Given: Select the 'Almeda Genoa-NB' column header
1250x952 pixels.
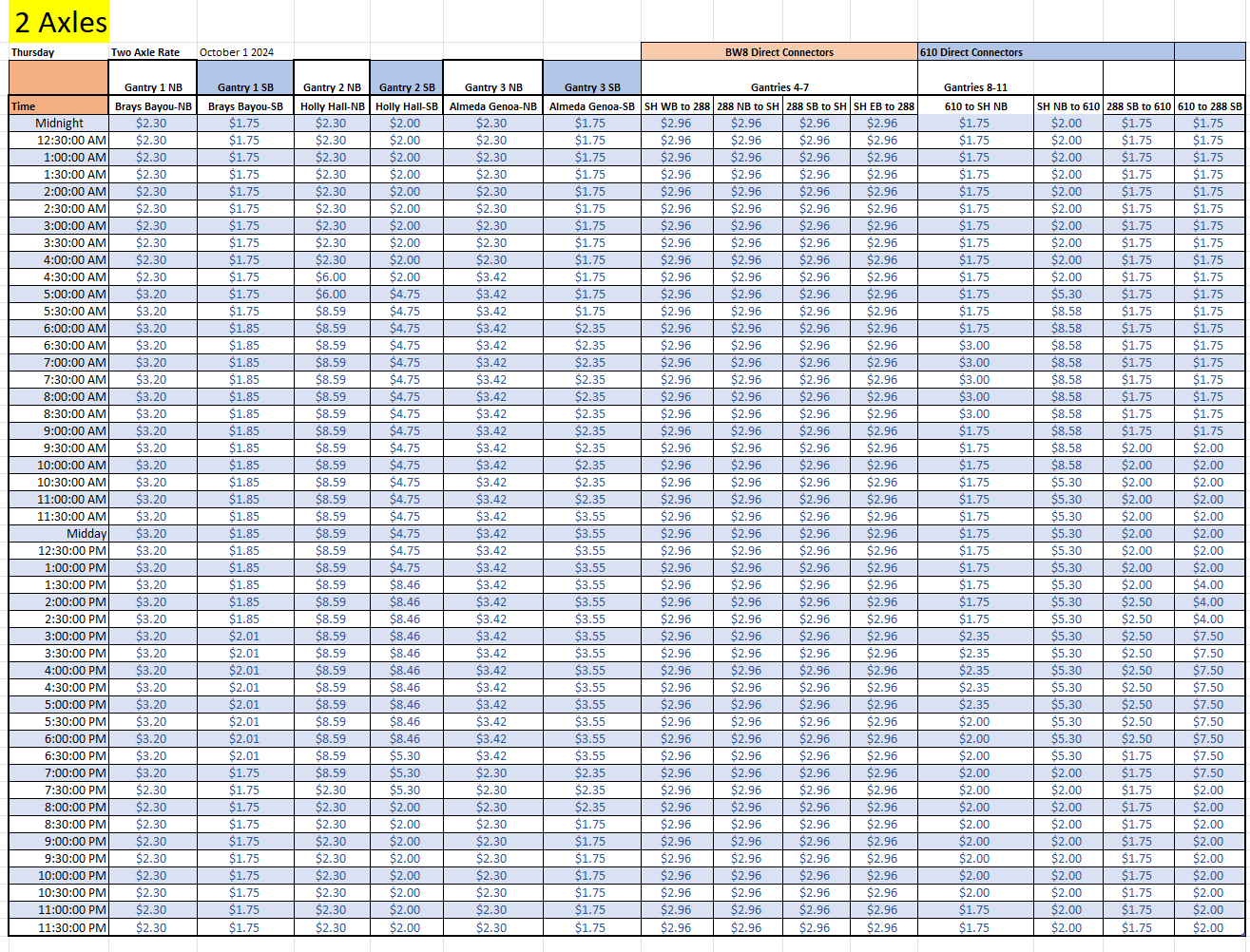Looking at the screenshot, I should [493, 106].
